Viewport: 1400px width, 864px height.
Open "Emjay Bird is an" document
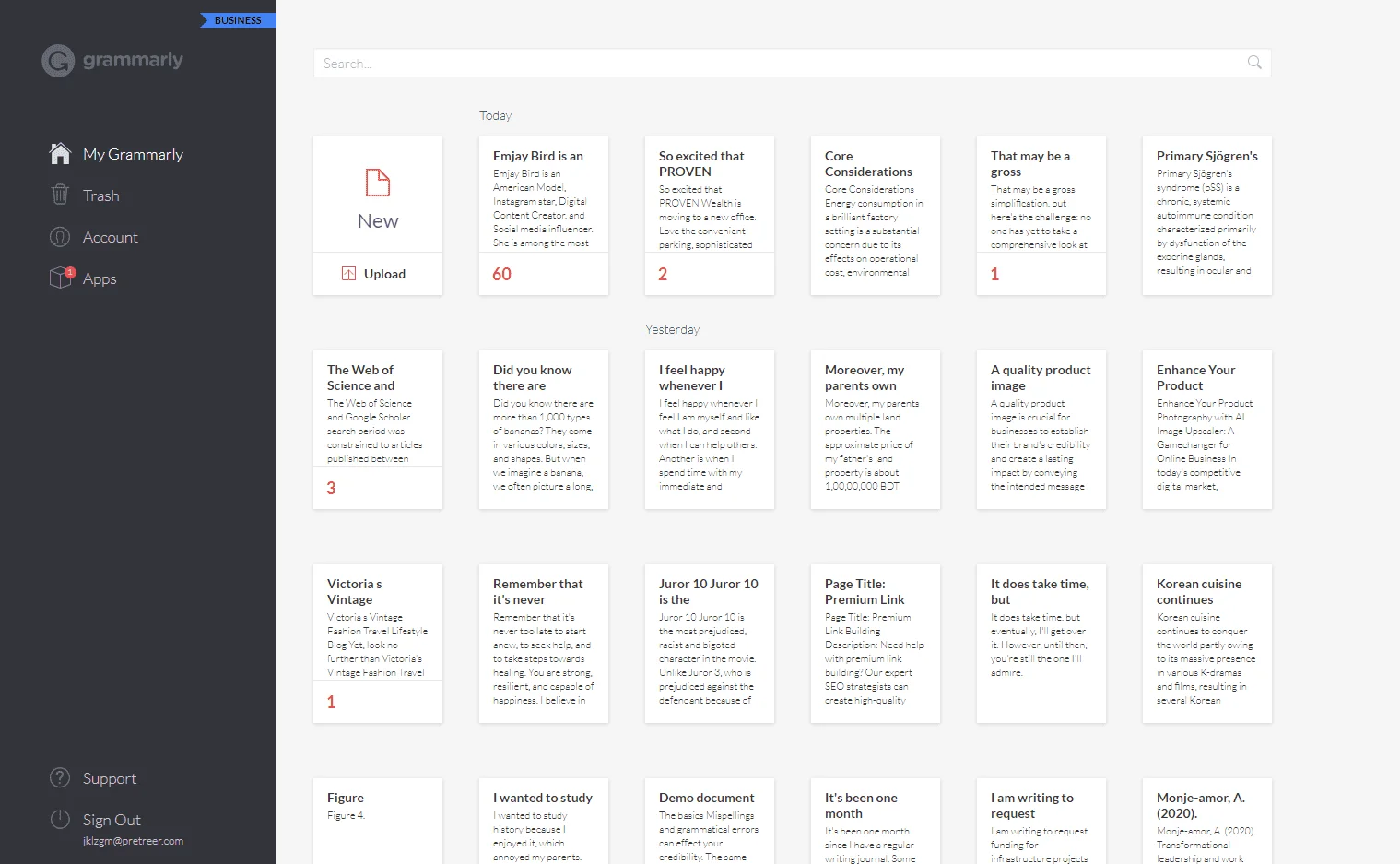(x=544, y=216)
